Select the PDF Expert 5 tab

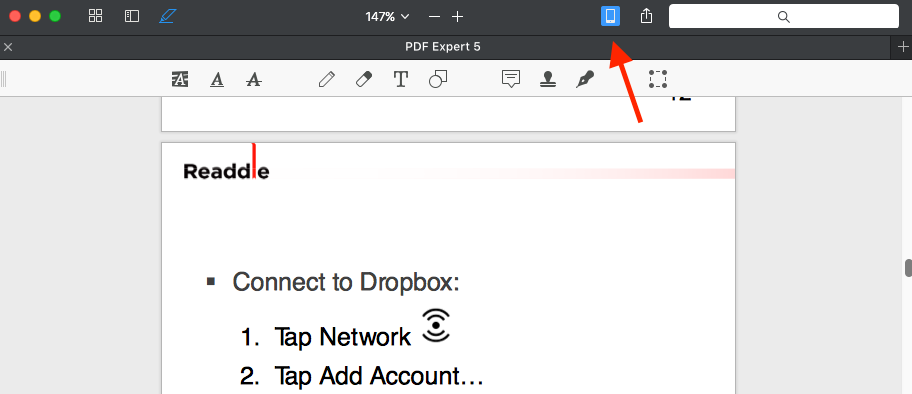click(443, 47)
